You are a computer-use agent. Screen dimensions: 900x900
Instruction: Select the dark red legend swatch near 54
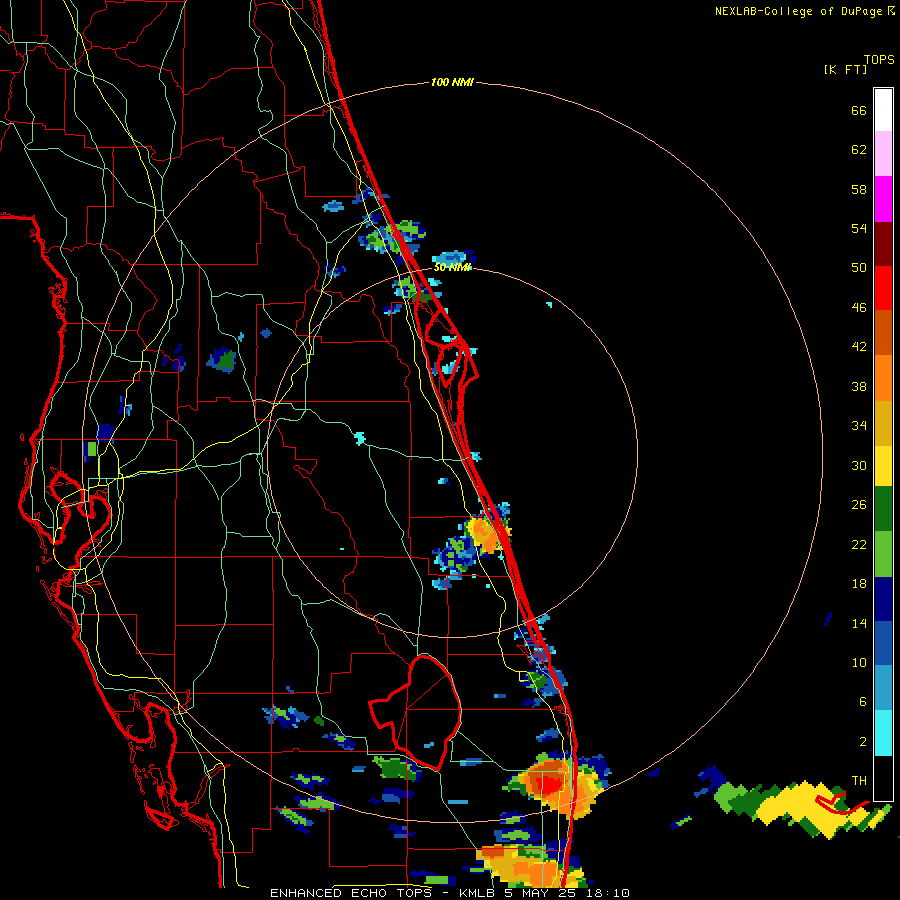(x=883, y=244)
